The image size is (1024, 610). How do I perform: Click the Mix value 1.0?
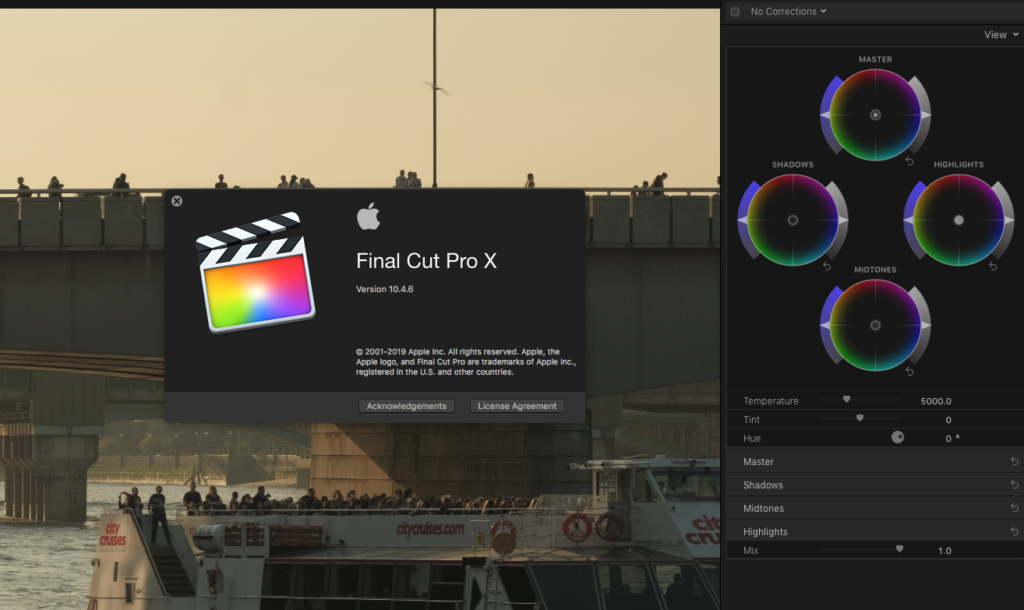click(x=944, y=551)
